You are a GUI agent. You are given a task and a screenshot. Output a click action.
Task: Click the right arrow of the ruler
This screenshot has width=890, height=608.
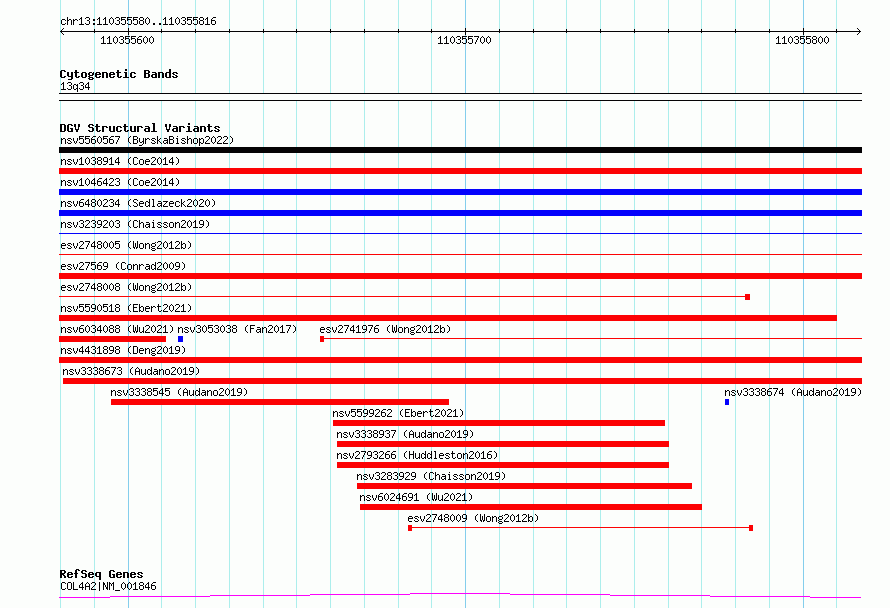tap(859, 32)
